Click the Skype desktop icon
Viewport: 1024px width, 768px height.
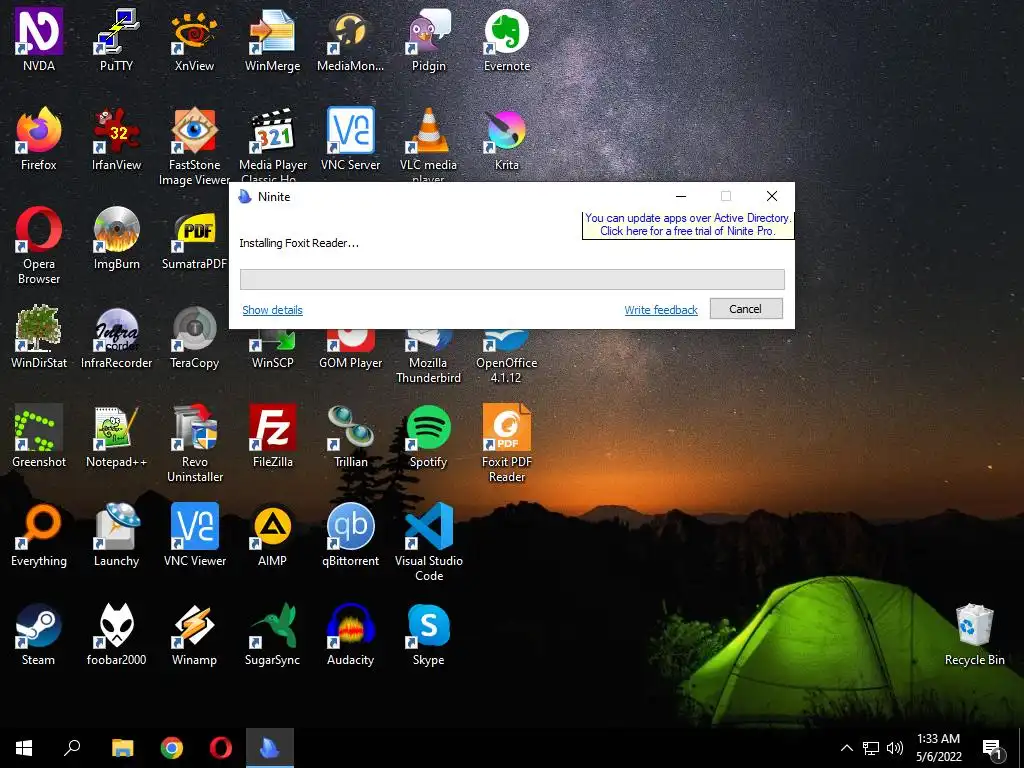pos(428,626)
